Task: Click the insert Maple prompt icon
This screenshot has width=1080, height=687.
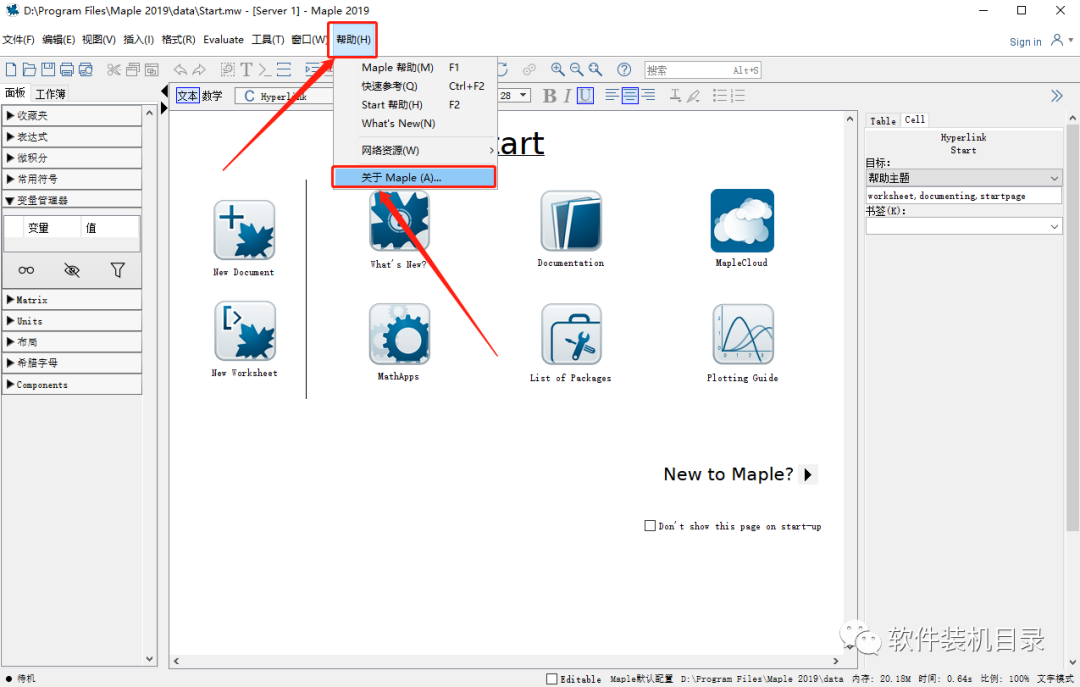Action: tap(264, 70)
